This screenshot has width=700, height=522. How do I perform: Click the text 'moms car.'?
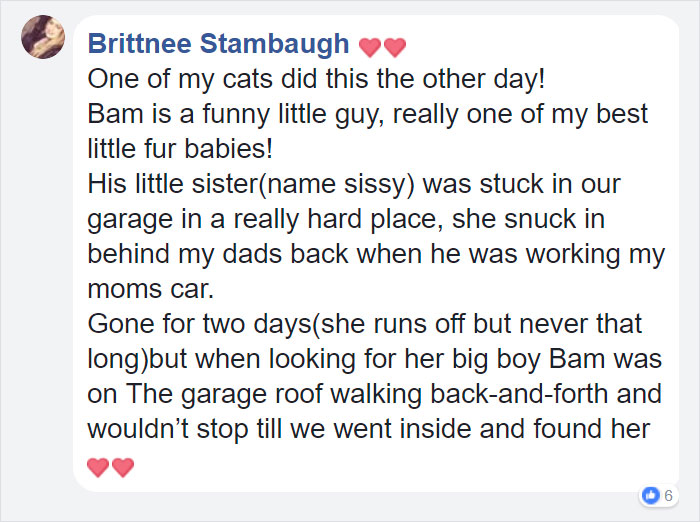point(151,289)
